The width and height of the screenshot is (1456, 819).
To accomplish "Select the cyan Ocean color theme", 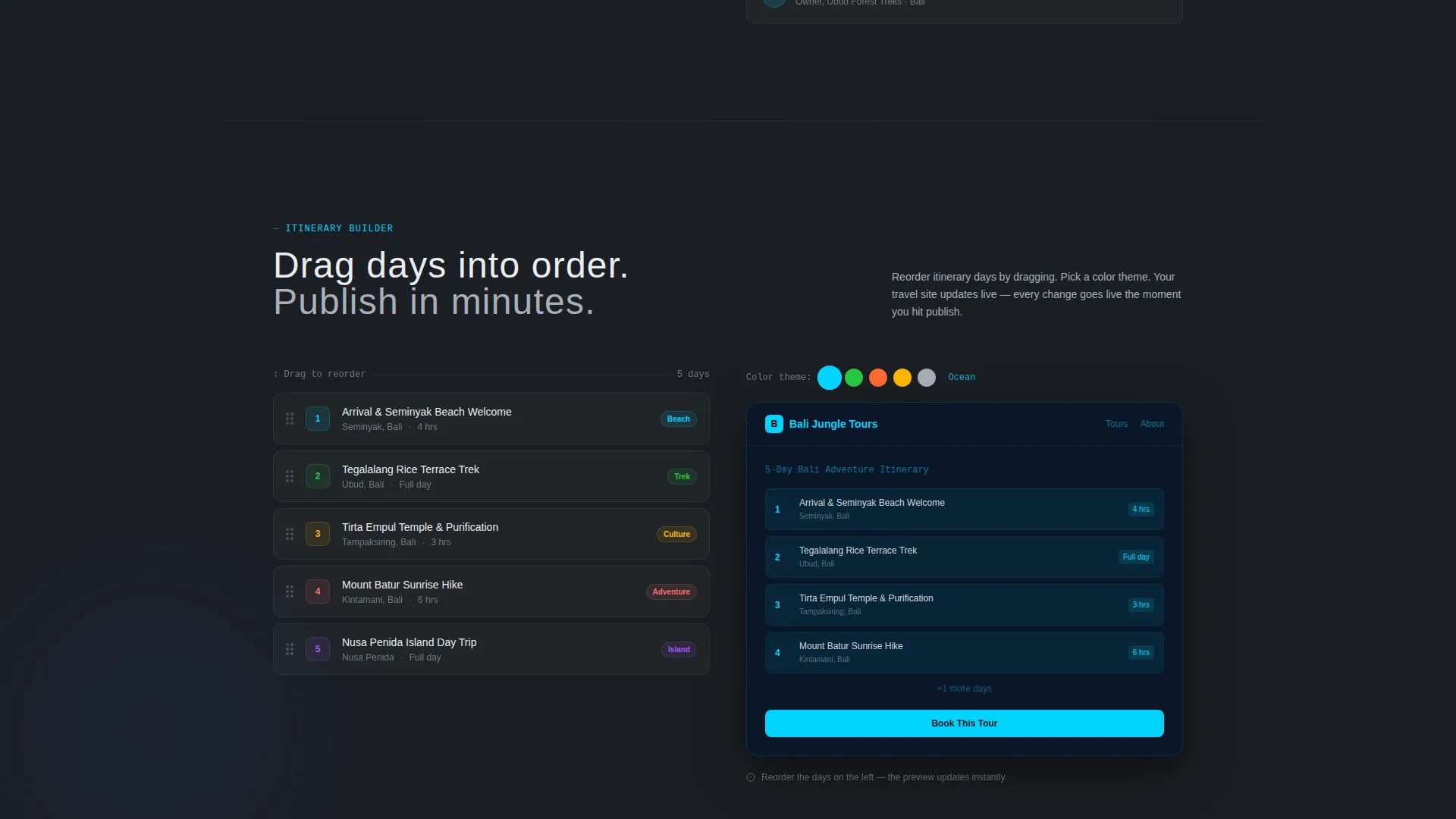I will coord(830,378).
